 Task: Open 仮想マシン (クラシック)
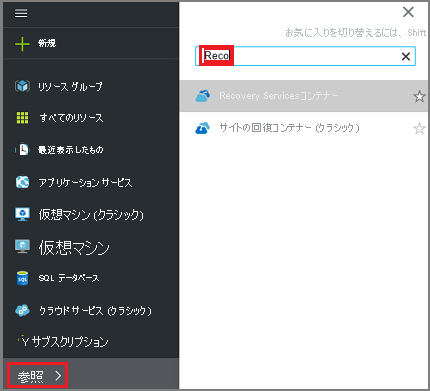pyautogui.click(x=91, y=214)
